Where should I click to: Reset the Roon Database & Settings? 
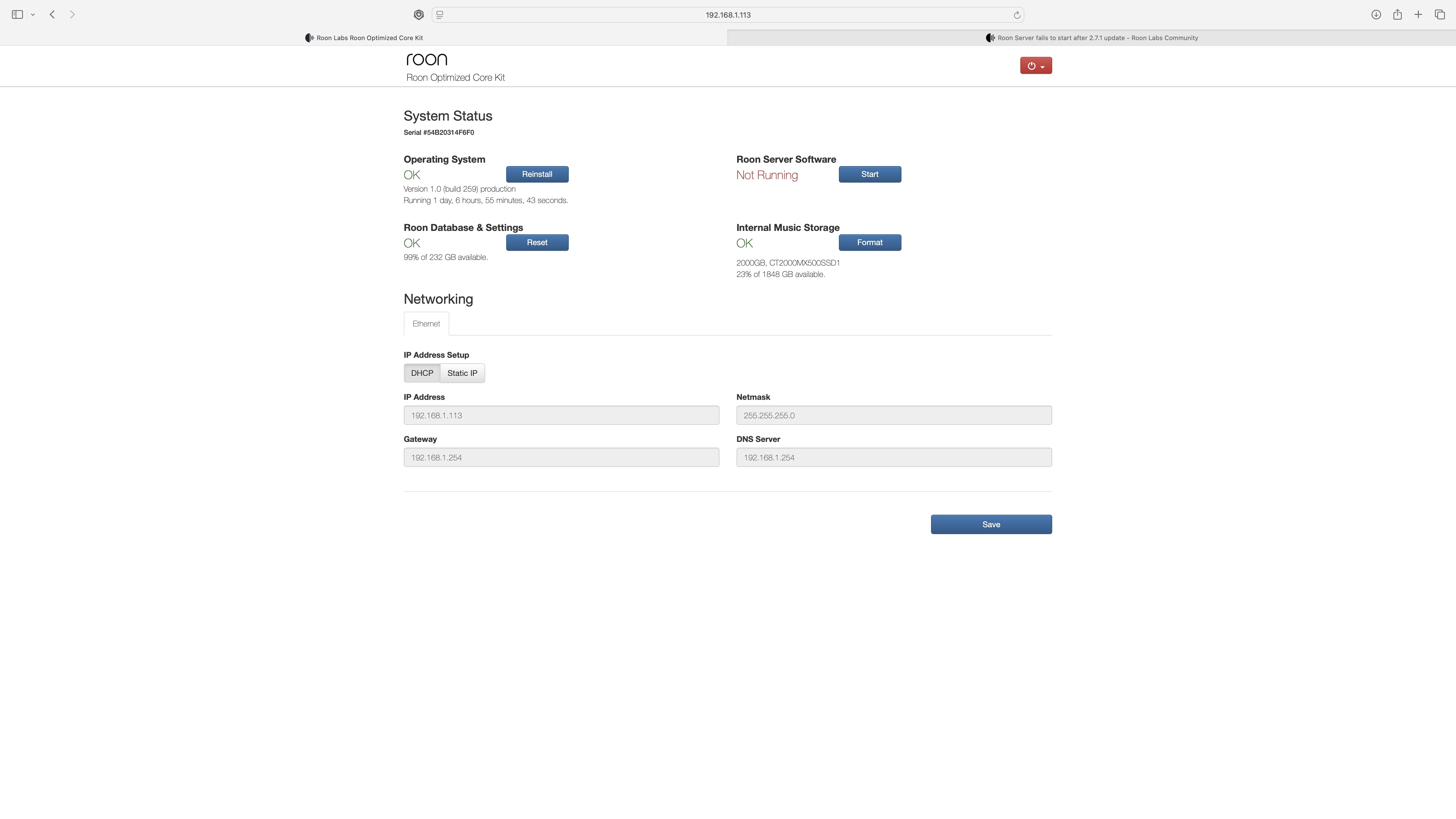tap(537, 243)
